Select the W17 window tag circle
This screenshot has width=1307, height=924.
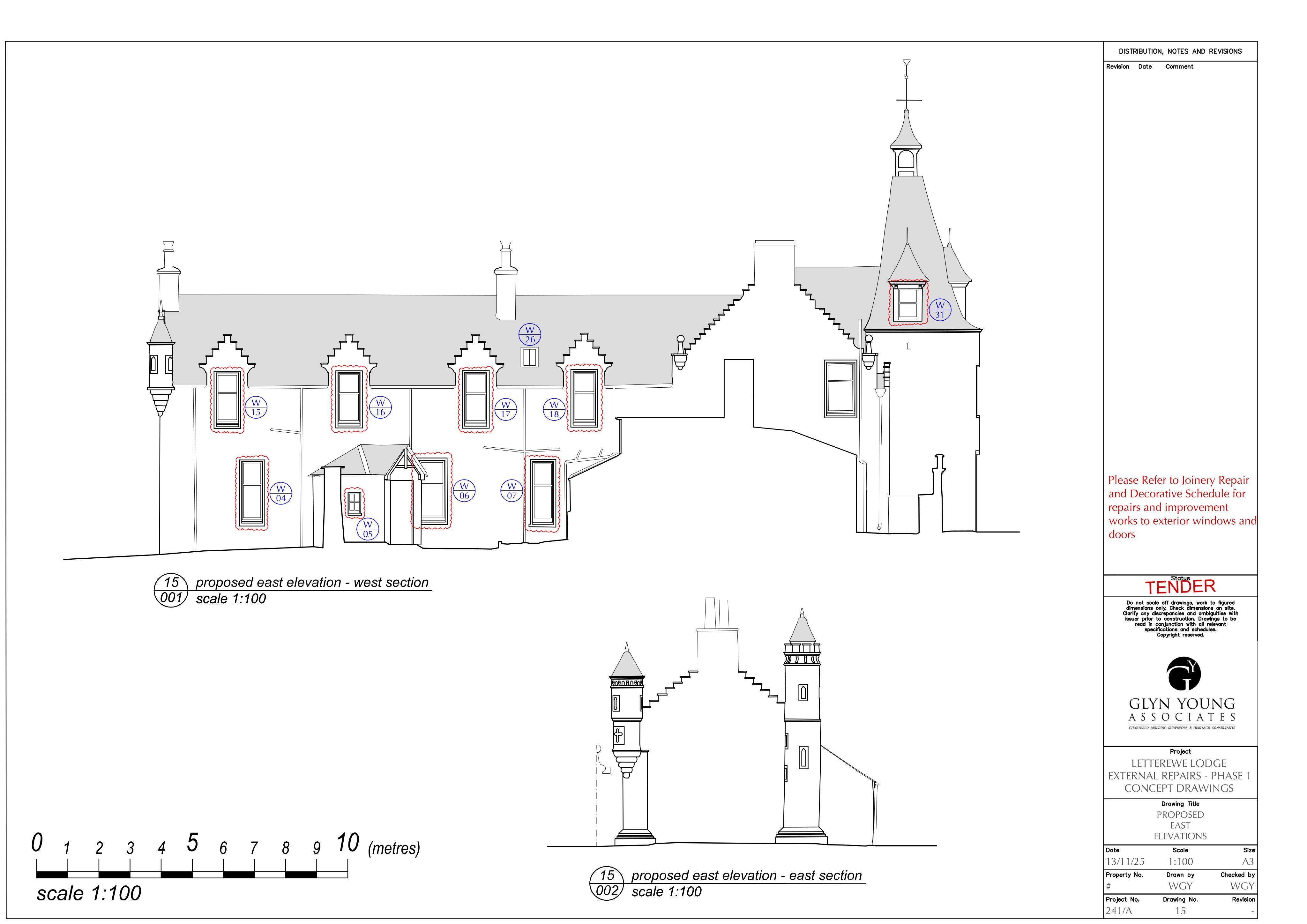point(505,409)
